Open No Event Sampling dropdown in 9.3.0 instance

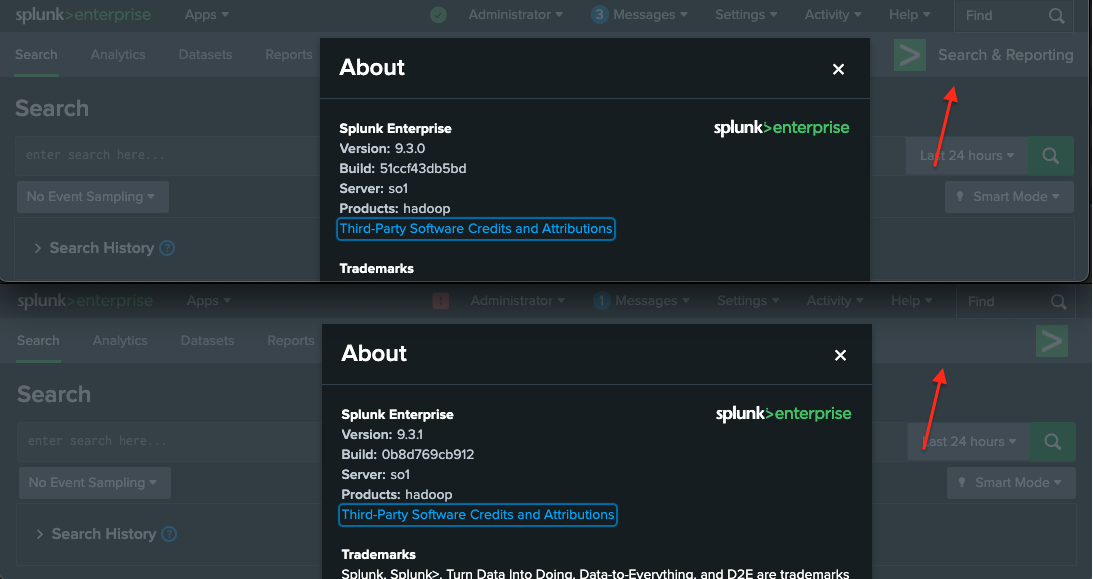pyautogui.click(x=92, y=197)
